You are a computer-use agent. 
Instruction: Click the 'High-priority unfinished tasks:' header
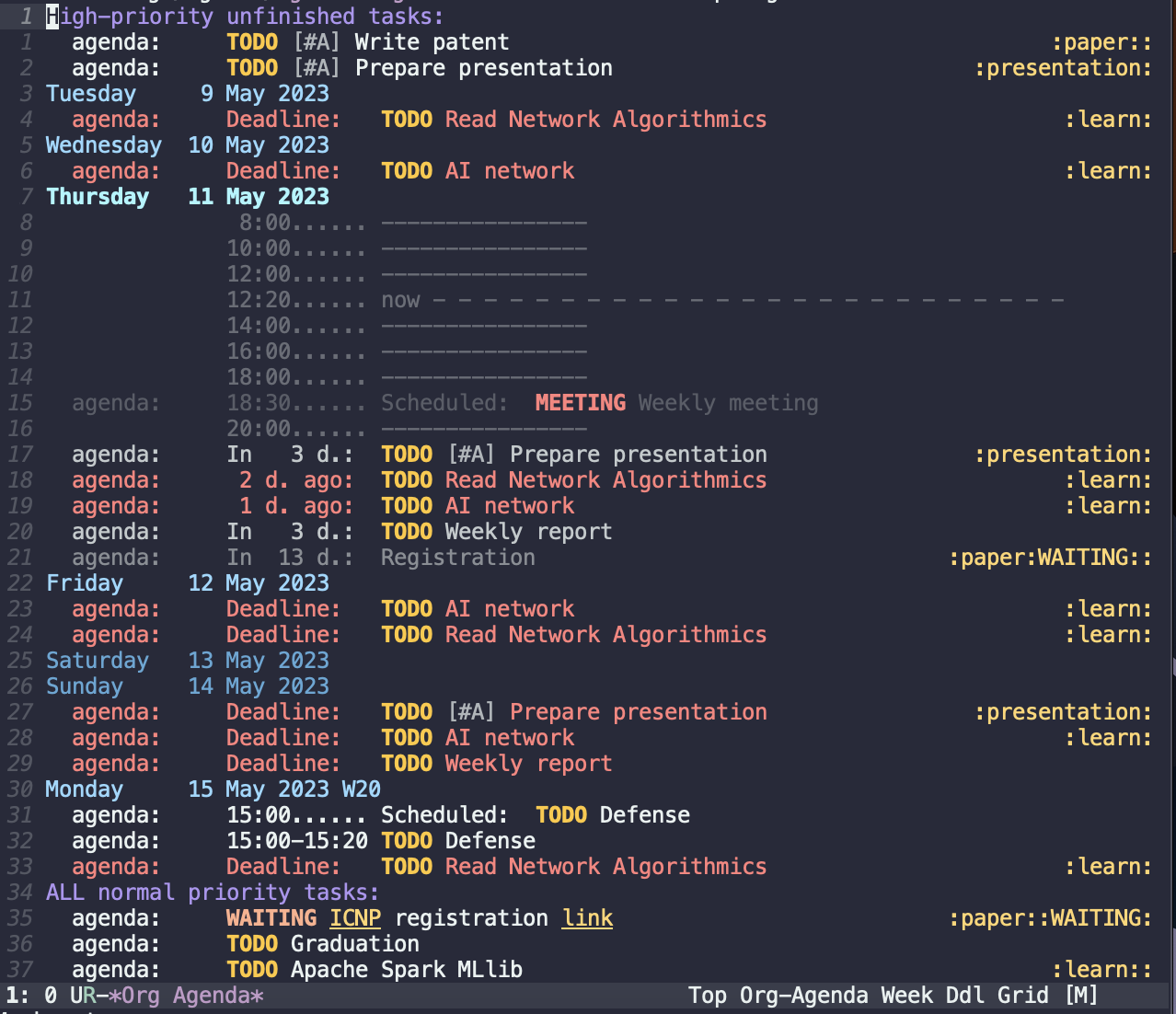point(245,17)
